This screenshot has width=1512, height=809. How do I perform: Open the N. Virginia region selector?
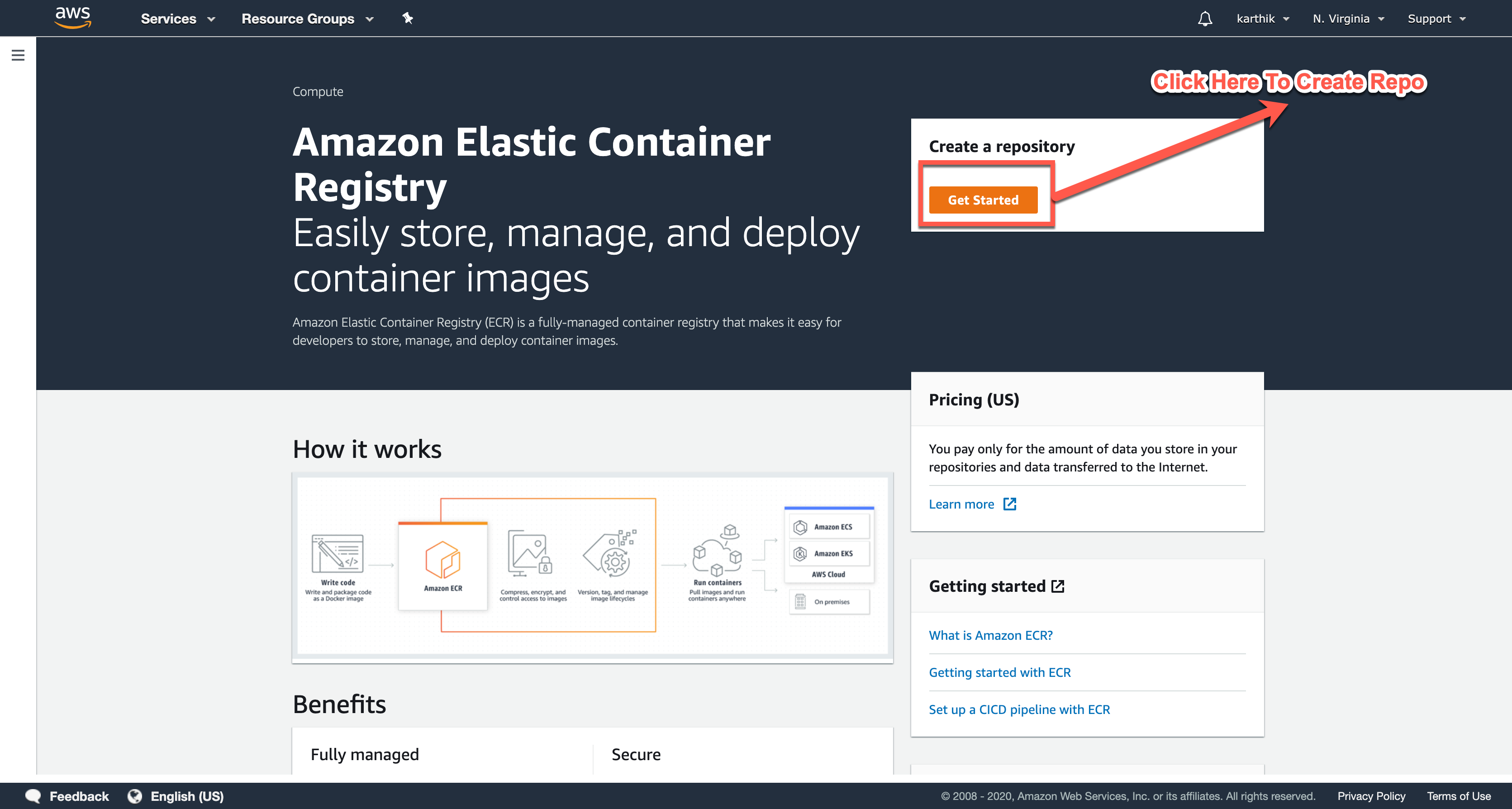(1348, 19)
